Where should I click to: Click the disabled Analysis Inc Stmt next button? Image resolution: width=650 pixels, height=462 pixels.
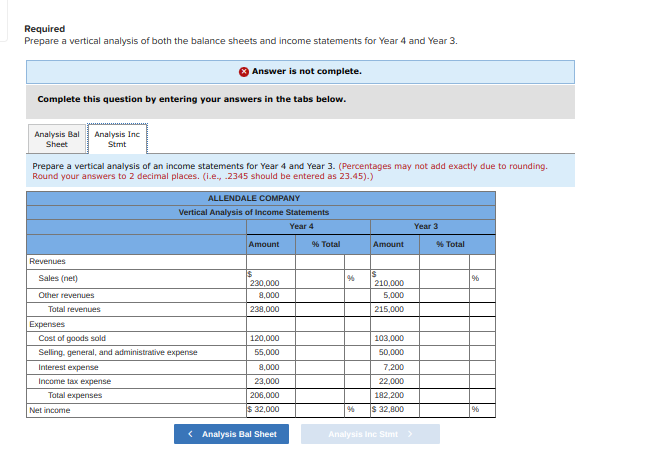(370, 434)
